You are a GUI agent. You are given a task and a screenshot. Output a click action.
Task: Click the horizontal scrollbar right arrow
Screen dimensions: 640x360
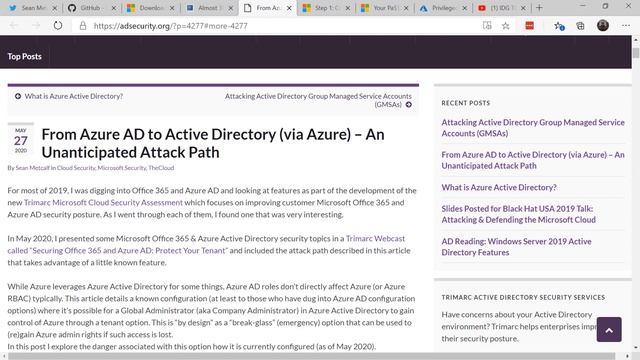[628, 356]
